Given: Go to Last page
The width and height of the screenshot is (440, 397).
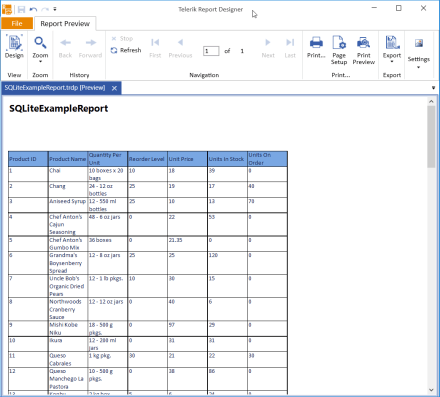Looking at the screenshot, I should point(290,48).
